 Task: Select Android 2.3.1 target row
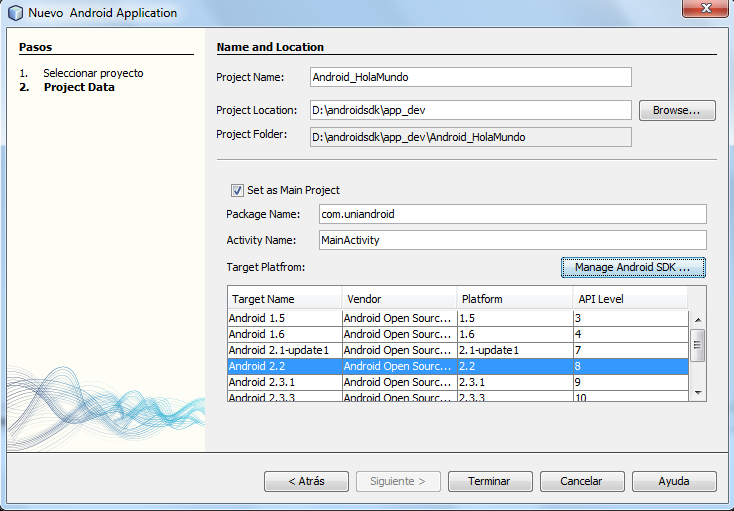click(x=284, y=382)
